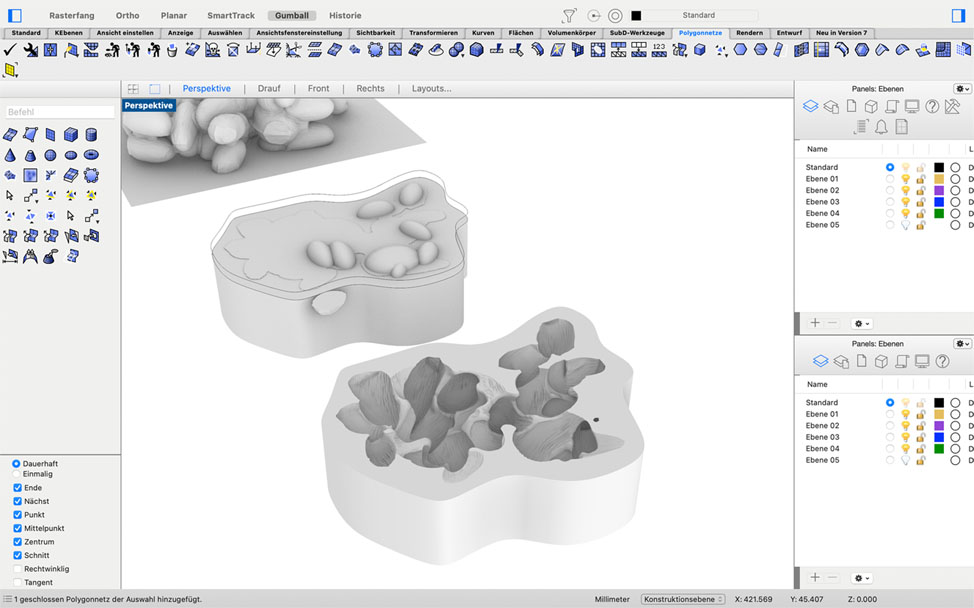Click the mesh torus icon
This screenshot has width=974, height=608.
click(x=91, y=155)
